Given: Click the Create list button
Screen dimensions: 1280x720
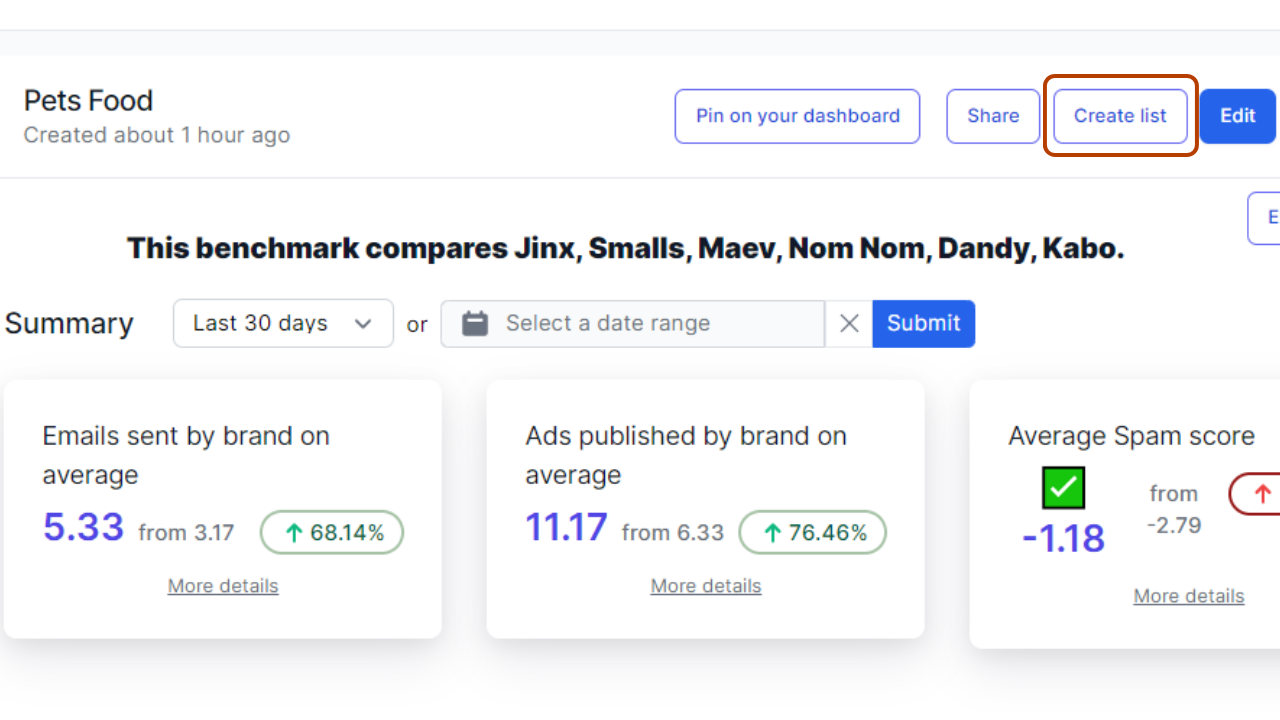Looking at the screenshot, I should point(1120,116).
